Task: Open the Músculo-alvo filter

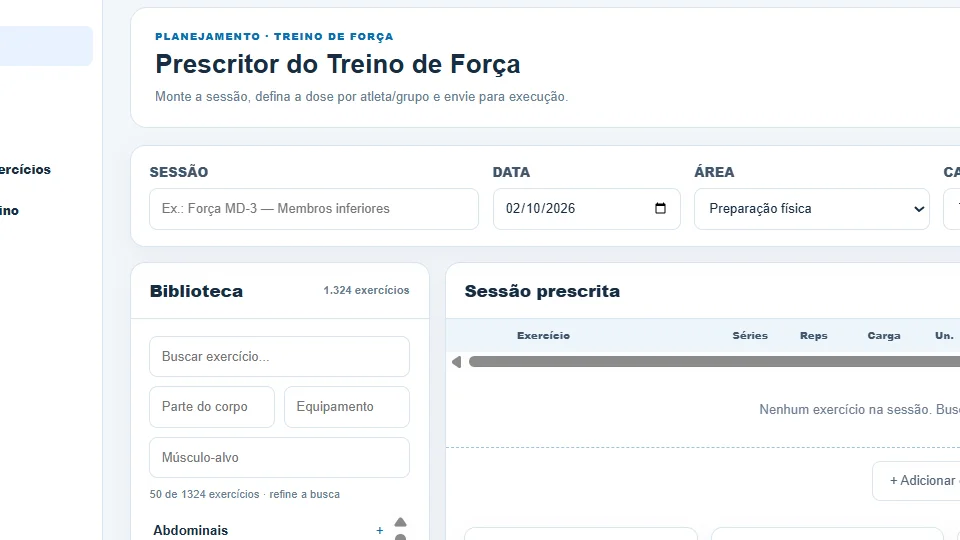Action: pyautogui.click(x=279, y=457)
